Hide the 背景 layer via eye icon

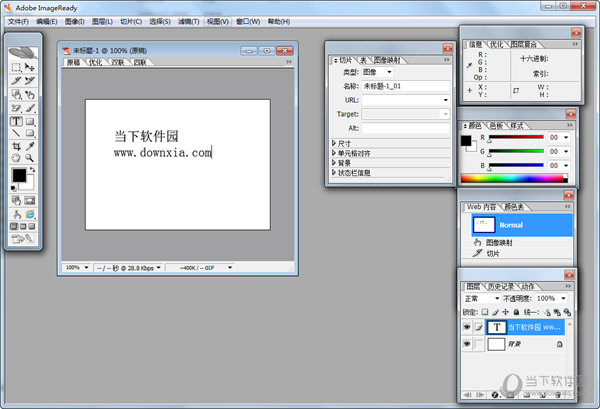point(467,344)
